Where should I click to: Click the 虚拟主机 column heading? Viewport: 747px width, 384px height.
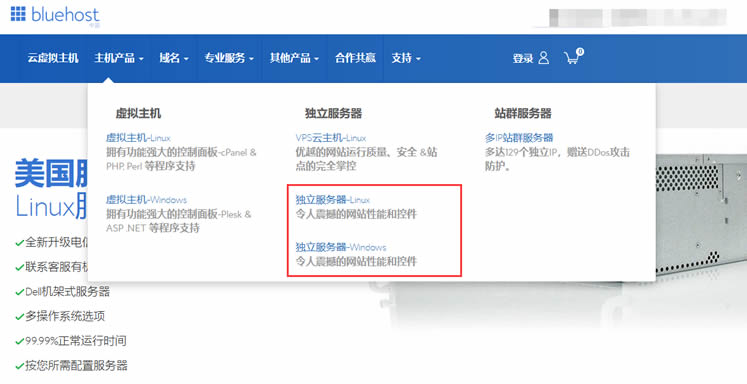[x=138, y=113]
